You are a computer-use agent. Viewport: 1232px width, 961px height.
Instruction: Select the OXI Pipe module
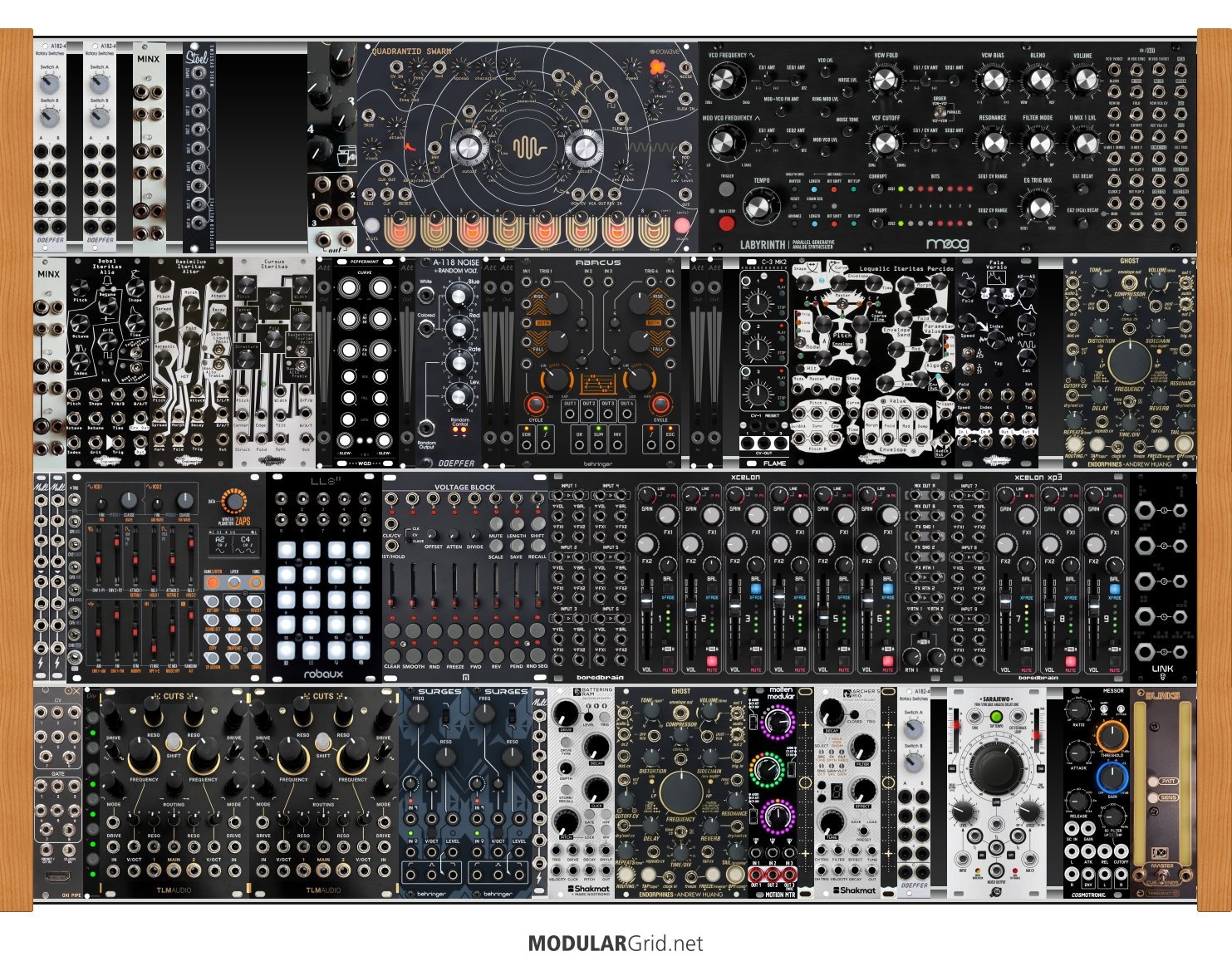[58, 793]
